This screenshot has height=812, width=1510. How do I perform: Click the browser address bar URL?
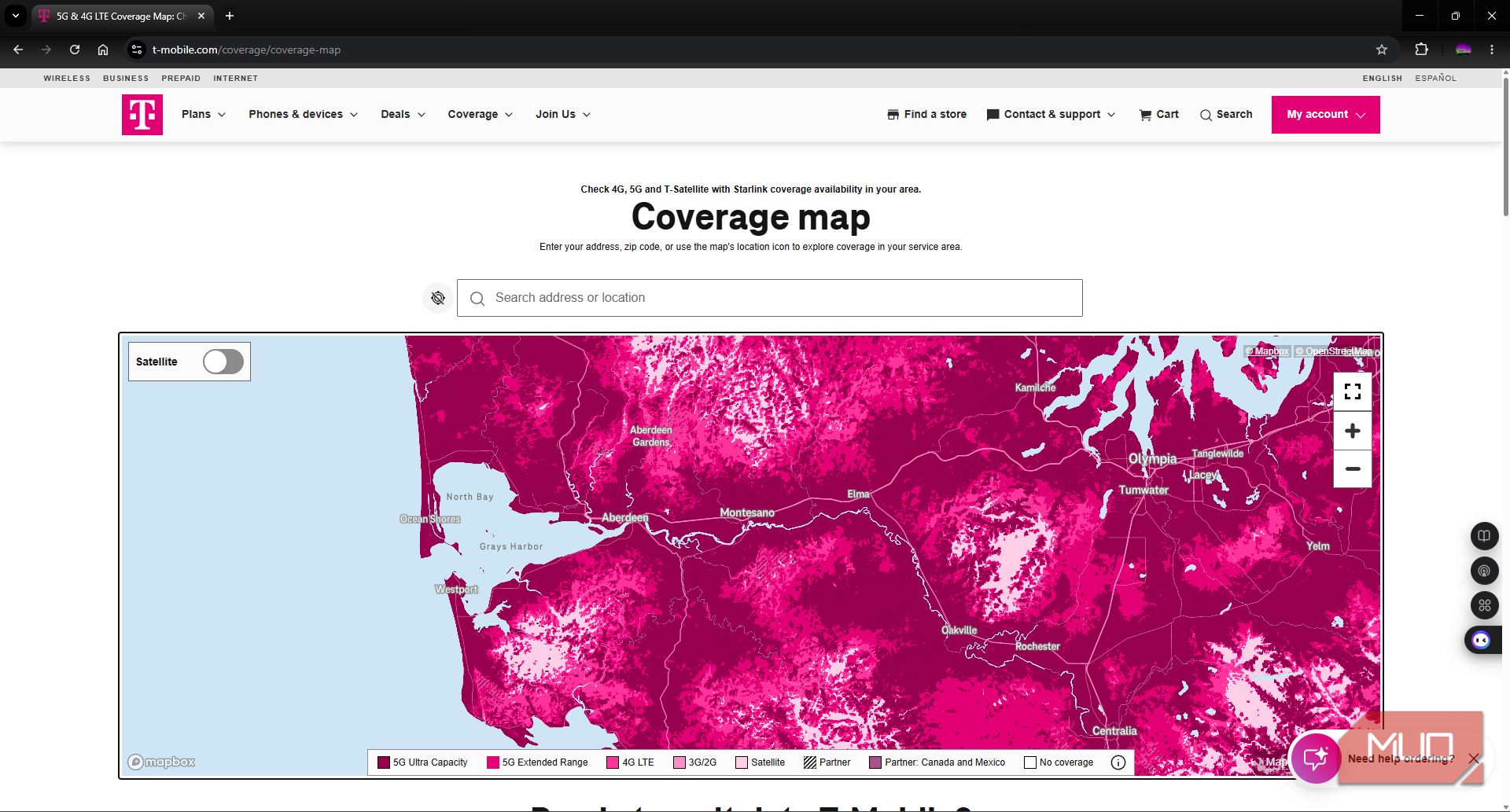pyautogui.click(x=246, y=50)
